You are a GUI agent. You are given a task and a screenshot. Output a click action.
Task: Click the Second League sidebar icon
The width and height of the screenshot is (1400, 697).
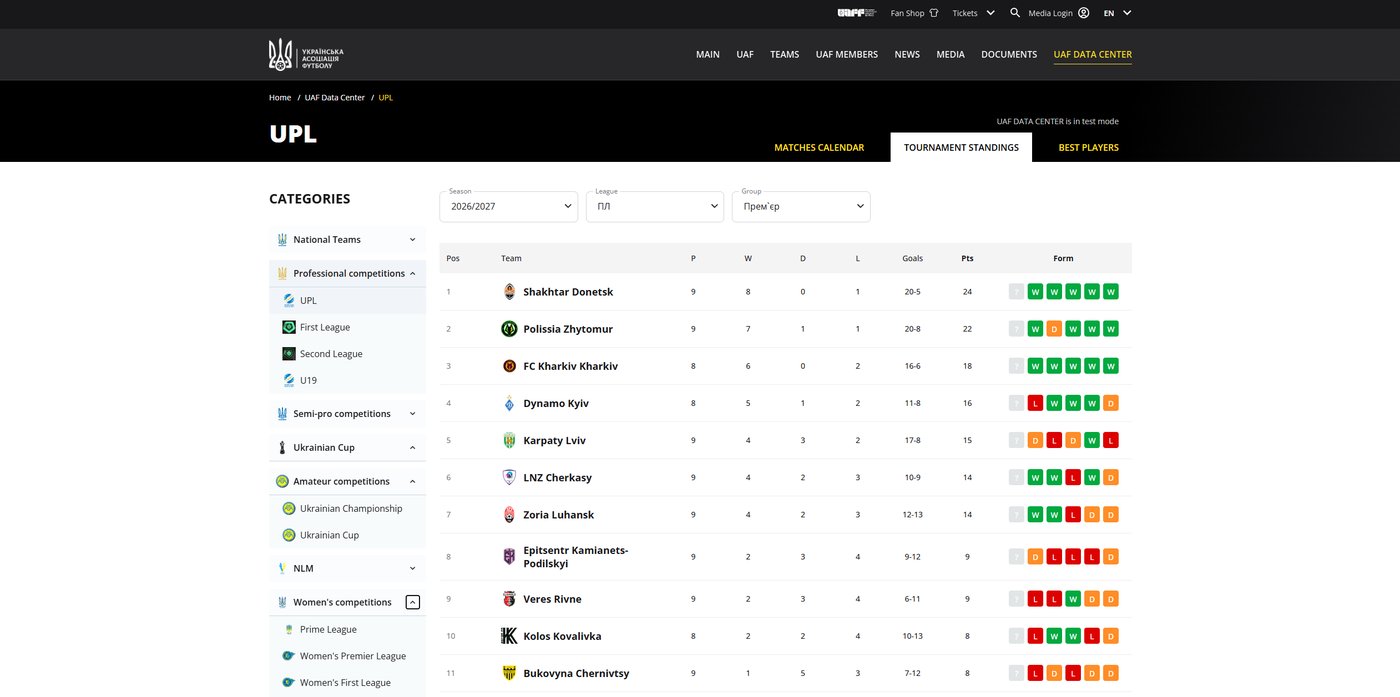pos(289,354)
